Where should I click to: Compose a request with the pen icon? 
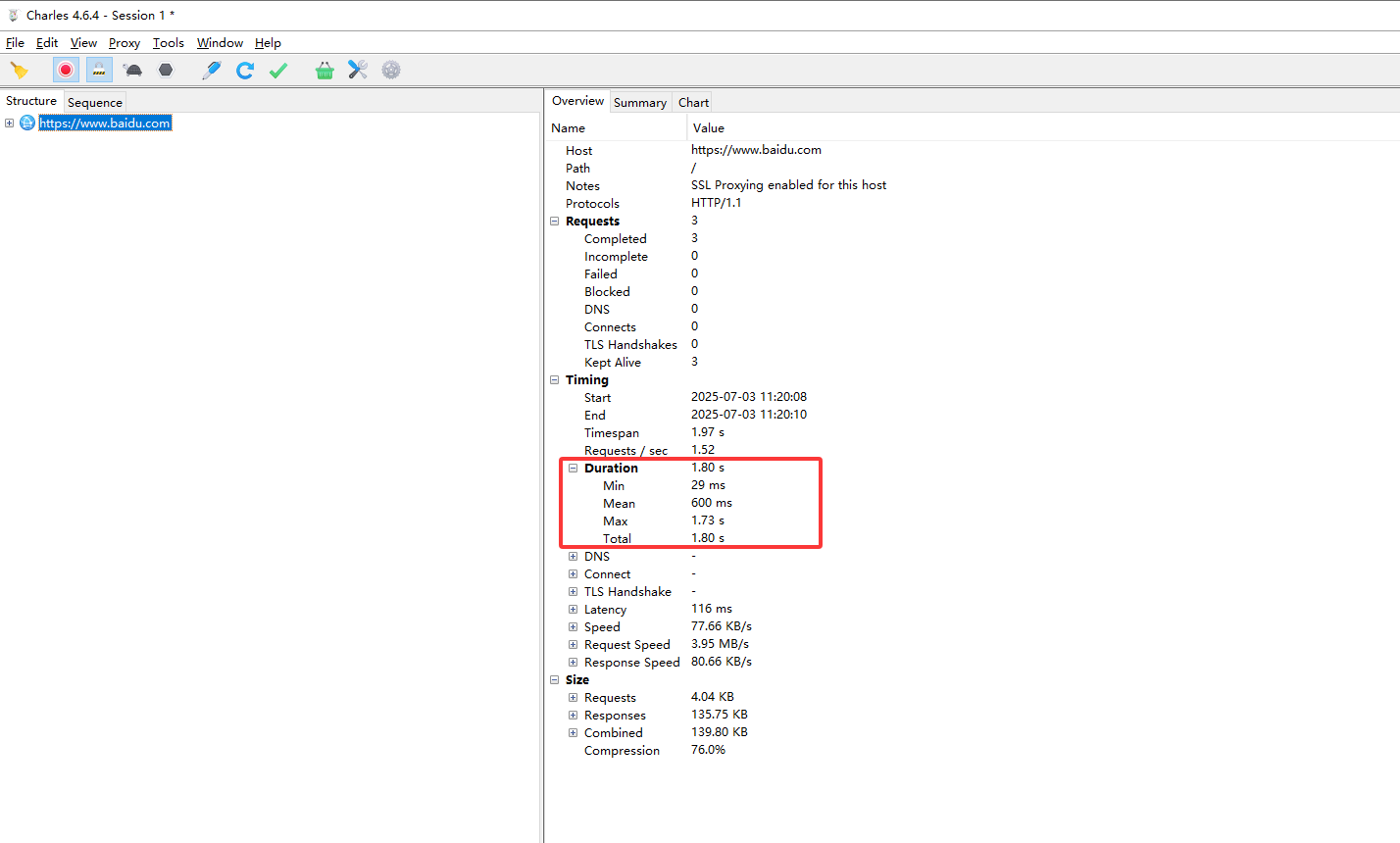(x=212, y=70)
